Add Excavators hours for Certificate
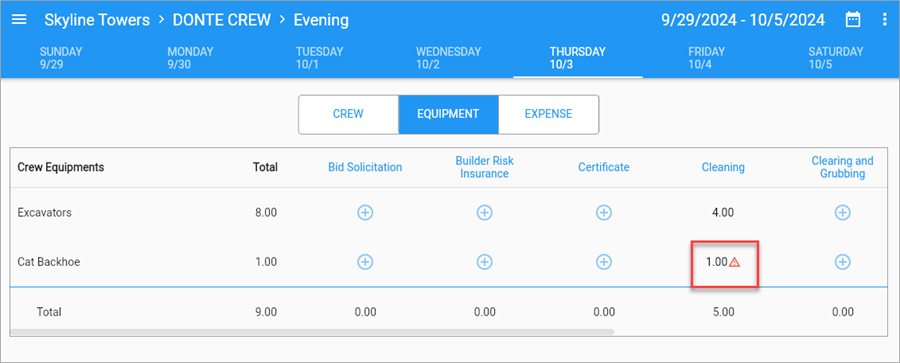 [603, 213]
